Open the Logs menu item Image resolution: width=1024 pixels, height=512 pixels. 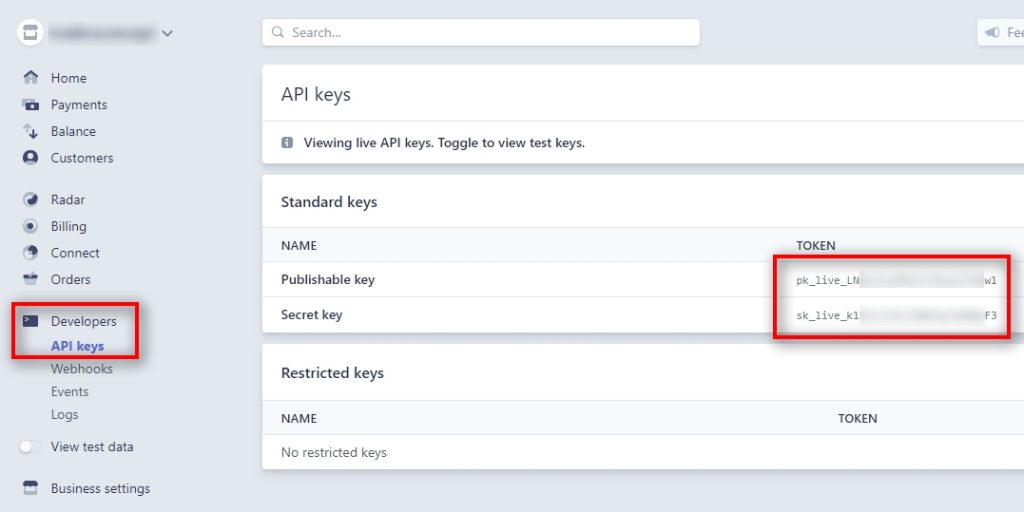tap(64, 415)
